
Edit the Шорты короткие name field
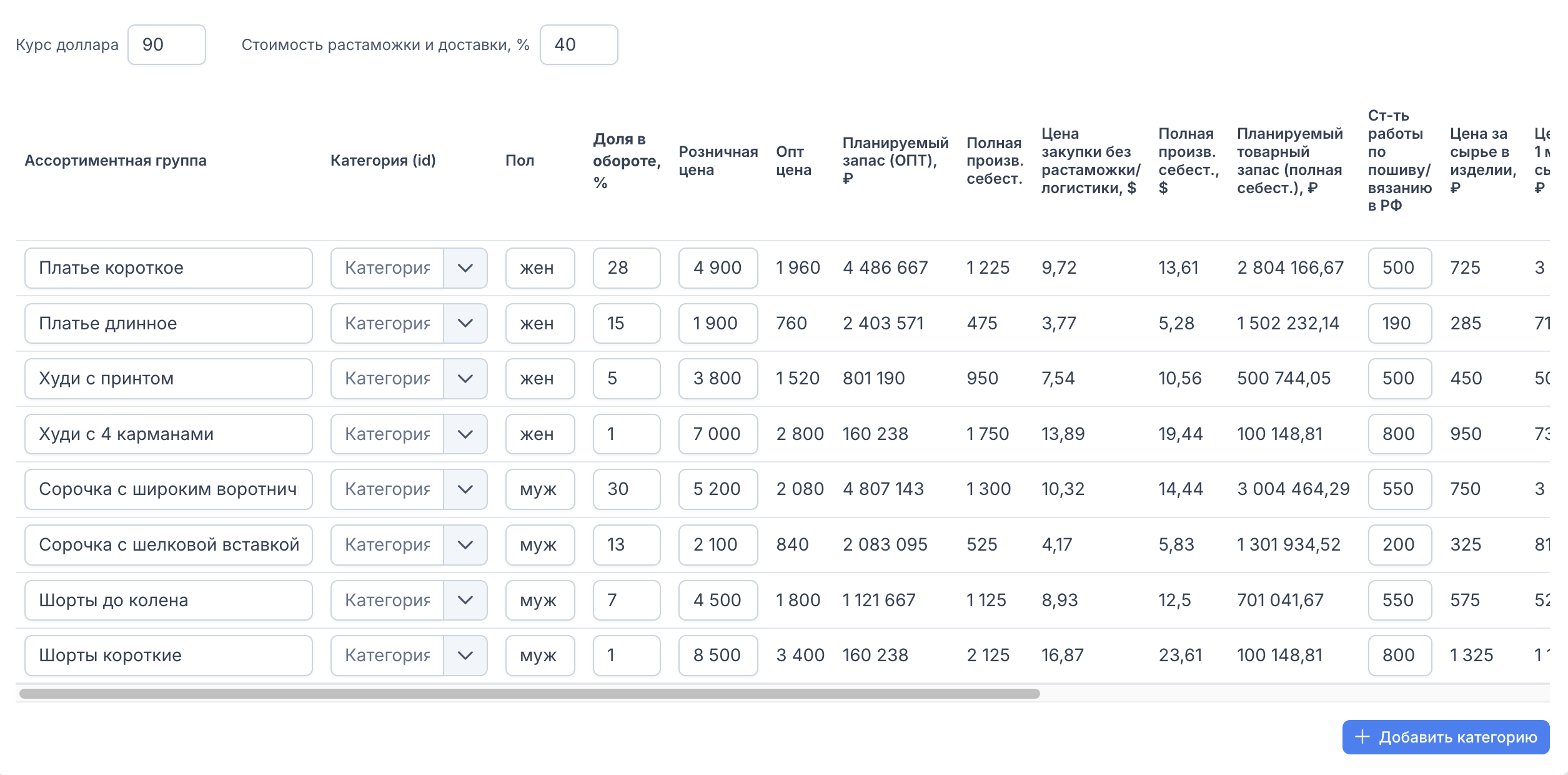pos(169,656)
